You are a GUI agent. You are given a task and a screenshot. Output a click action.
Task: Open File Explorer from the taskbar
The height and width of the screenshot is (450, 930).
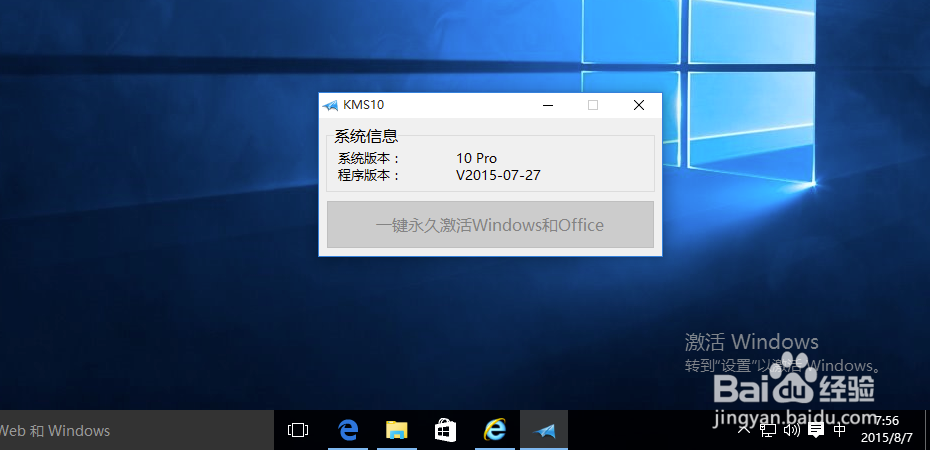click(x=396, y=430)
